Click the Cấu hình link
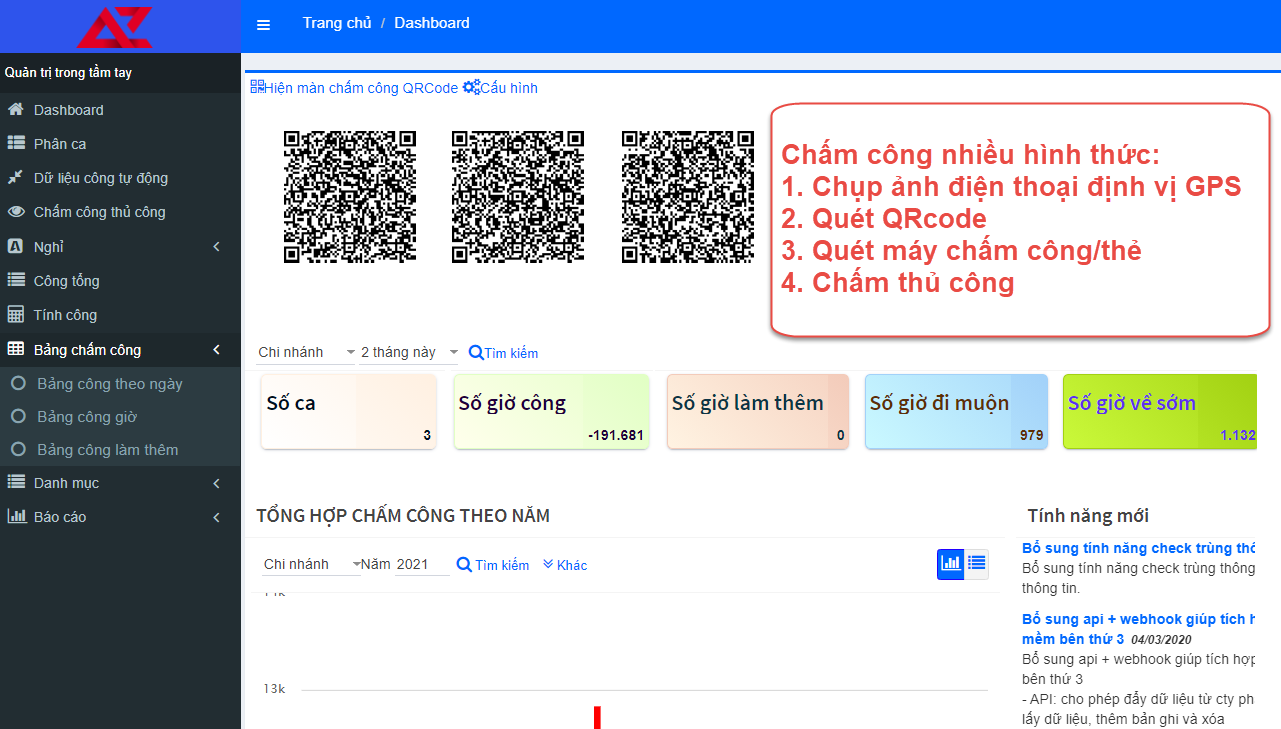 click(x=509, y=88)
